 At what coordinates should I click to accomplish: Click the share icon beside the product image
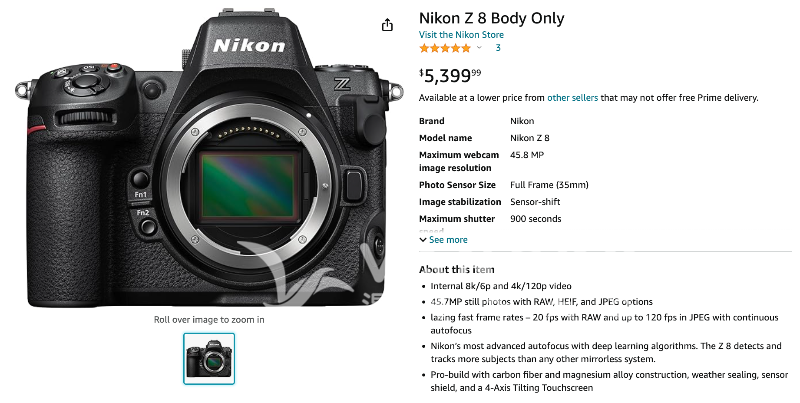pyautogui.click(x=388, y=25)
